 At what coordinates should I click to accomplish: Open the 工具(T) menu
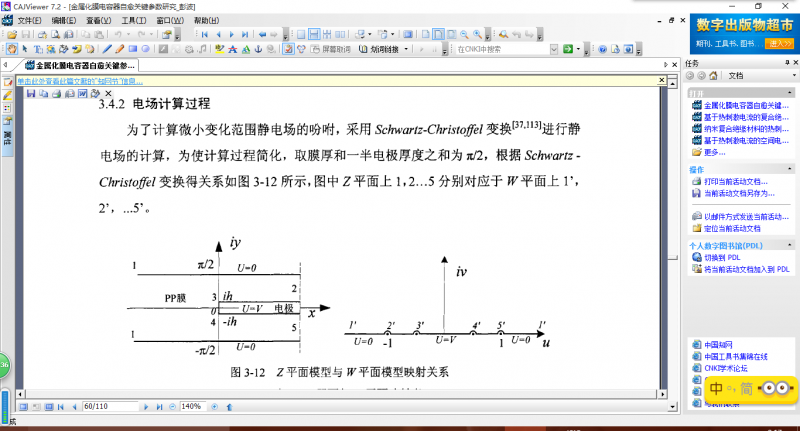click(134, 20)
